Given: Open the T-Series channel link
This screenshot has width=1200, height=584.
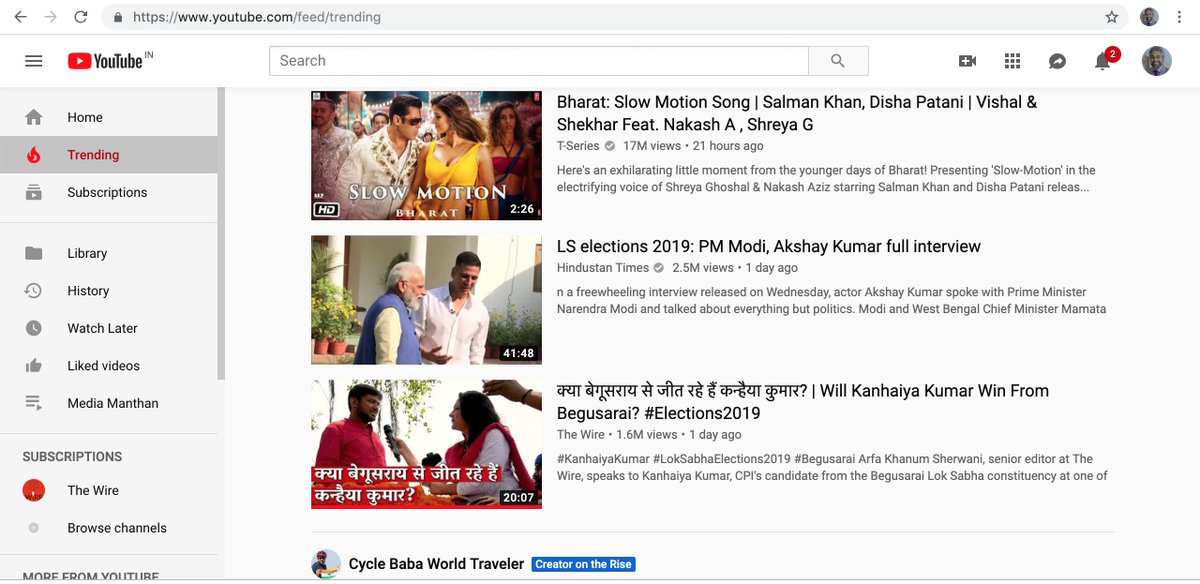Looking at the screenshot, I should [x=578, y=146].
